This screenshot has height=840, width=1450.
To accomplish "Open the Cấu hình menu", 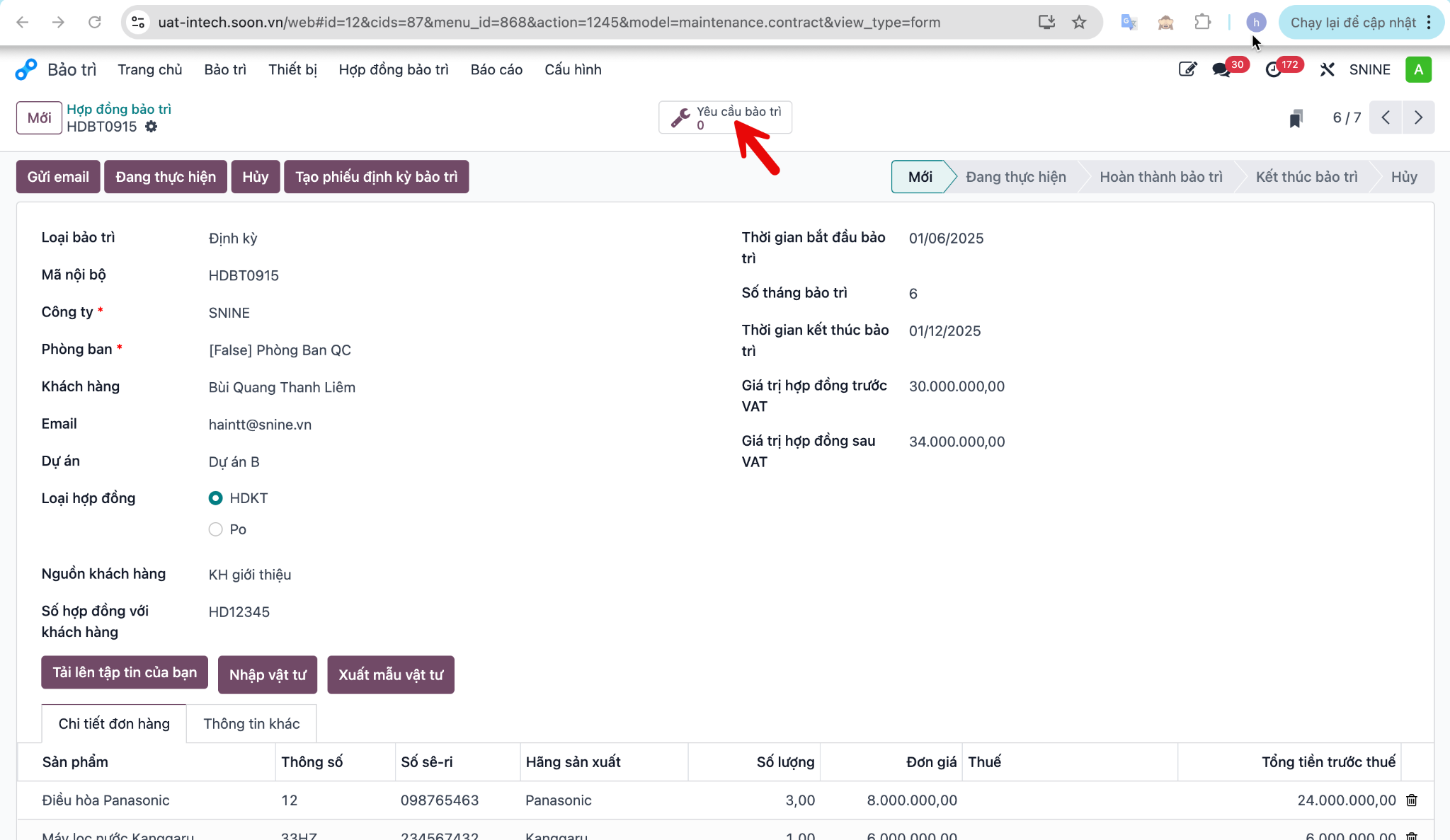I will click(x=573, y=69).
